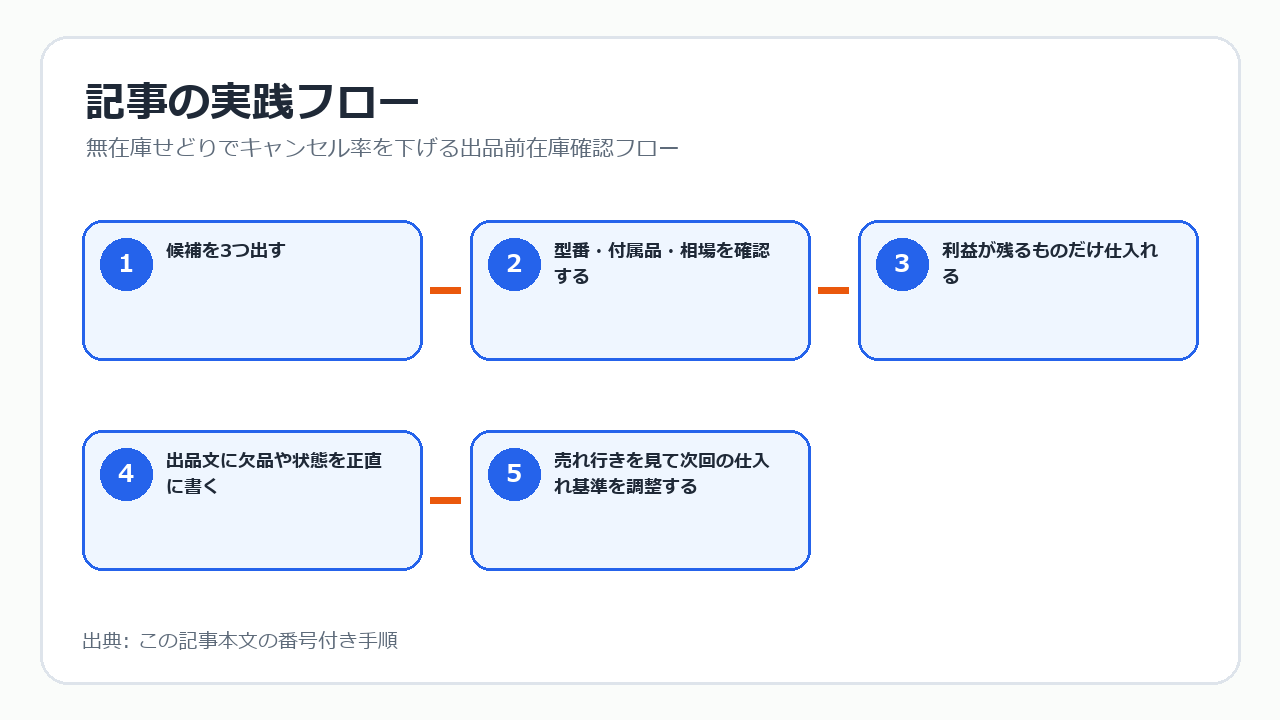The image size is (1280, 720).
Task: Click the number 5 circle badge
Action: (514, 474)
